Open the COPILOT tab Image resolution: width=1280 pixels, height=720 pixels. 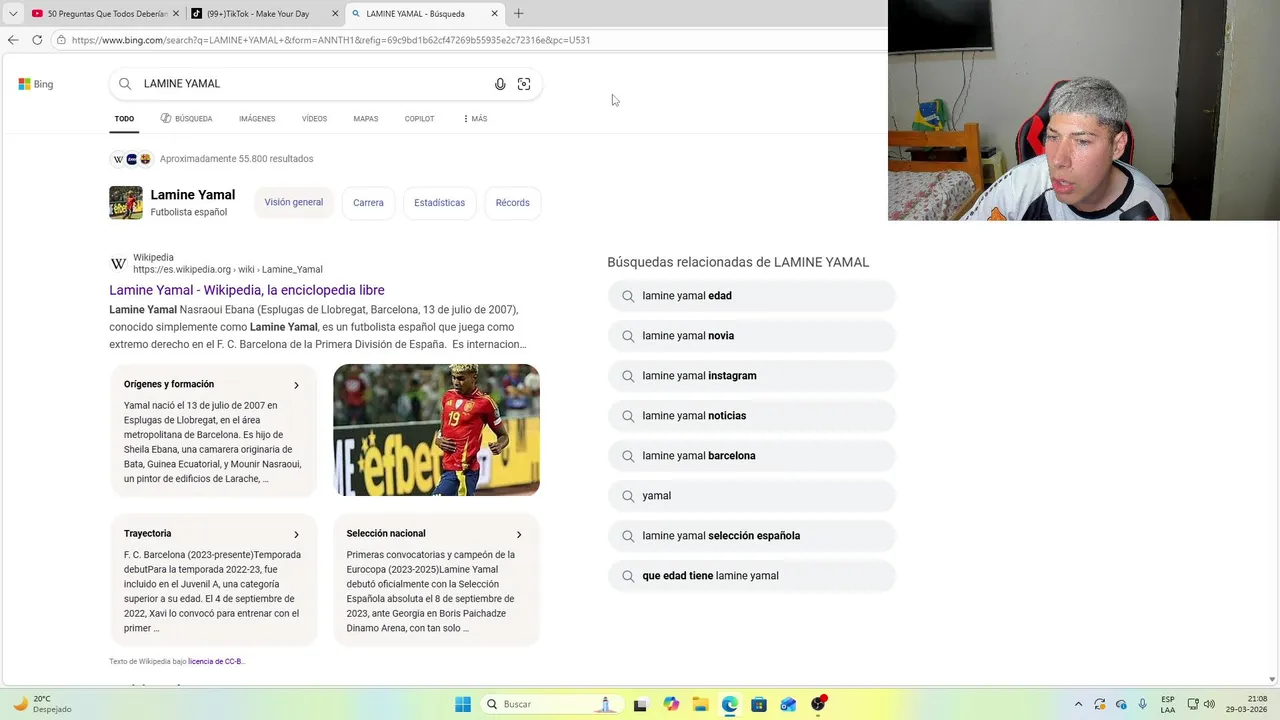coord(419,119)
